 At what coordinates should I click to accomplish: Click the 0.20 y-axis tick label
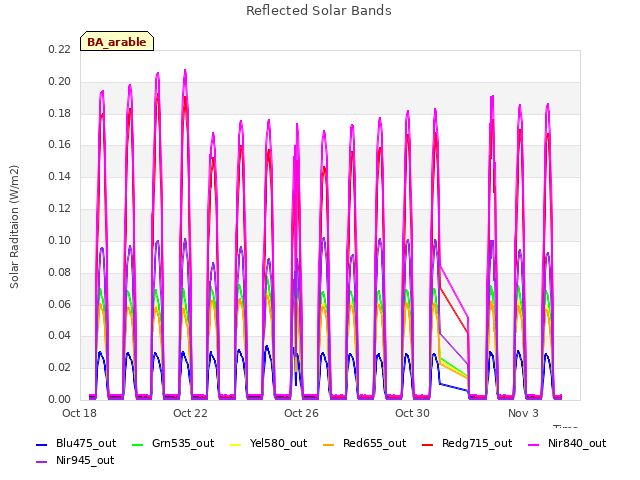coord(60,81)
